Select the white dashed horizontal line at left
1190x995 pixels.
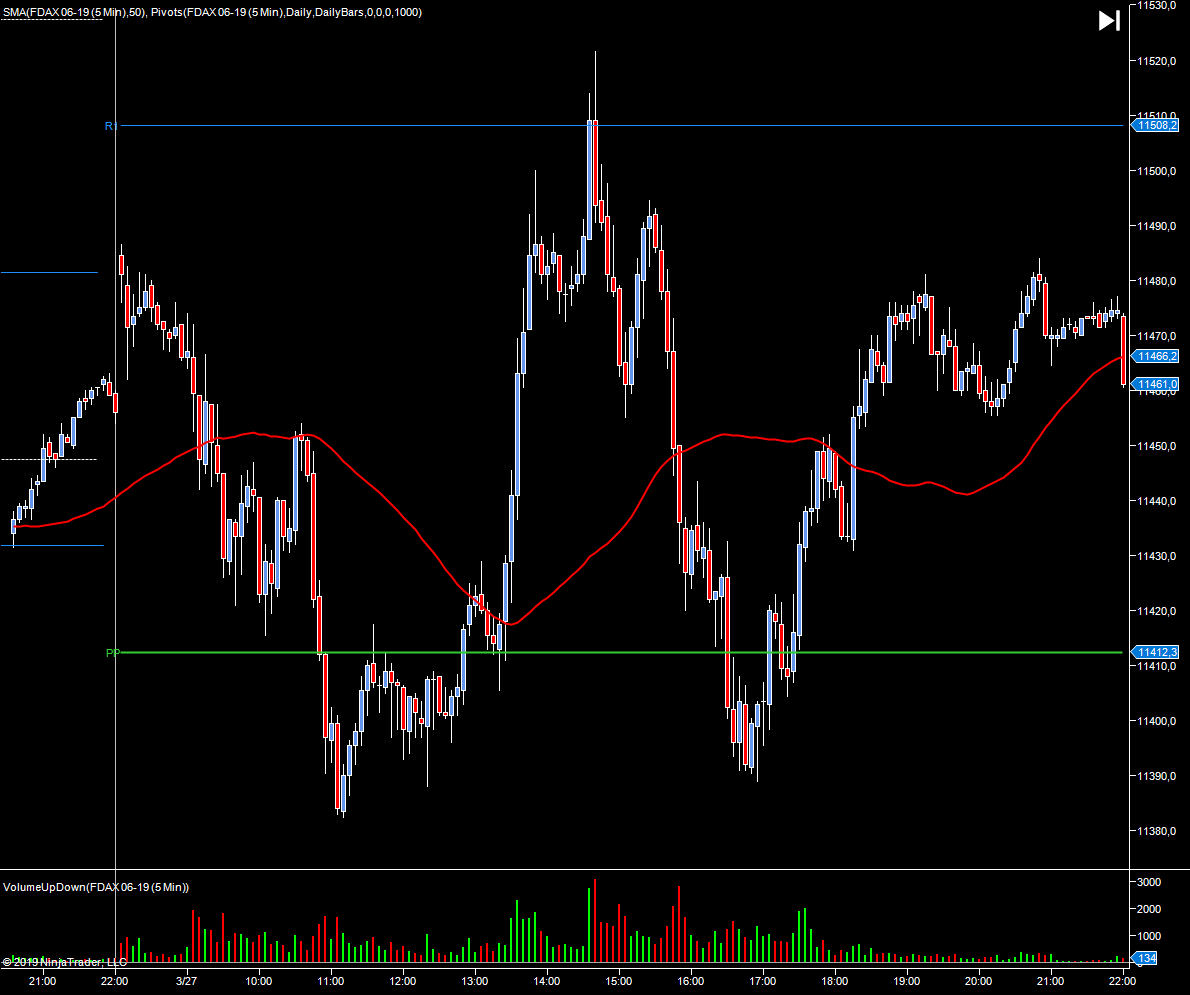pyautogui.click(x=49, y=459)
